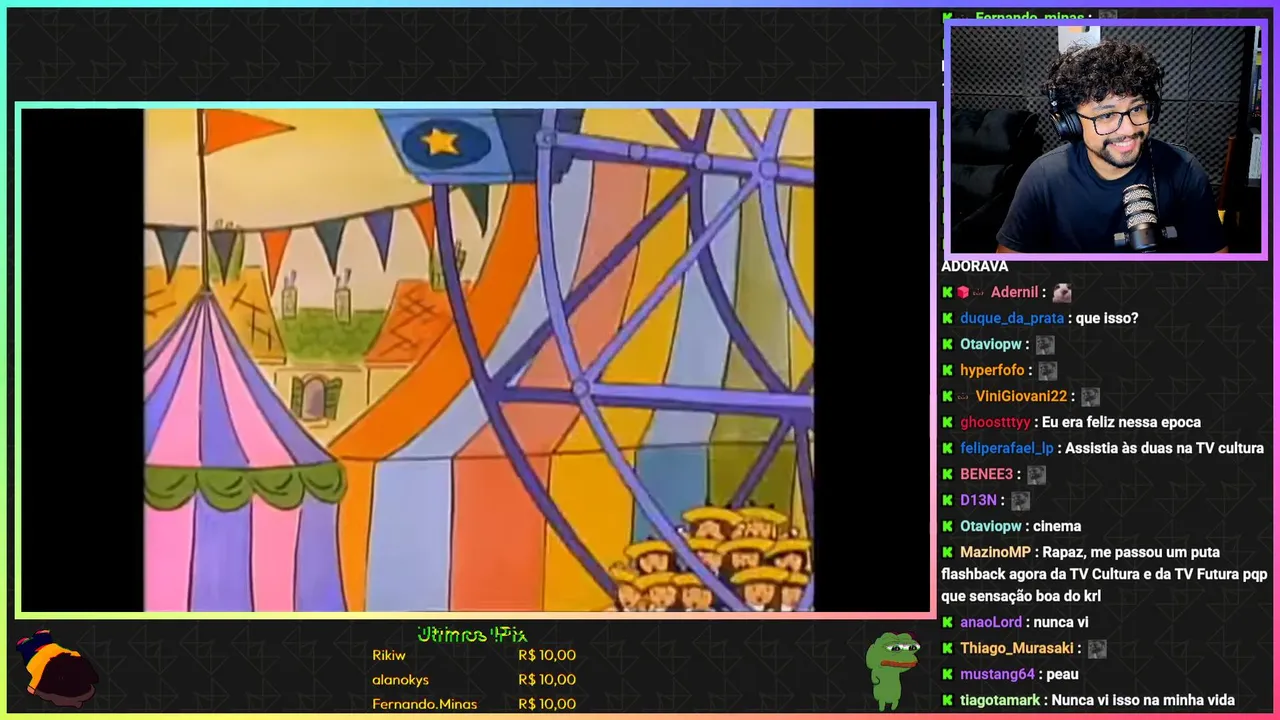Select mustang64's username in chat
Screen dimensions: 1280x720
tap(997, 674)
